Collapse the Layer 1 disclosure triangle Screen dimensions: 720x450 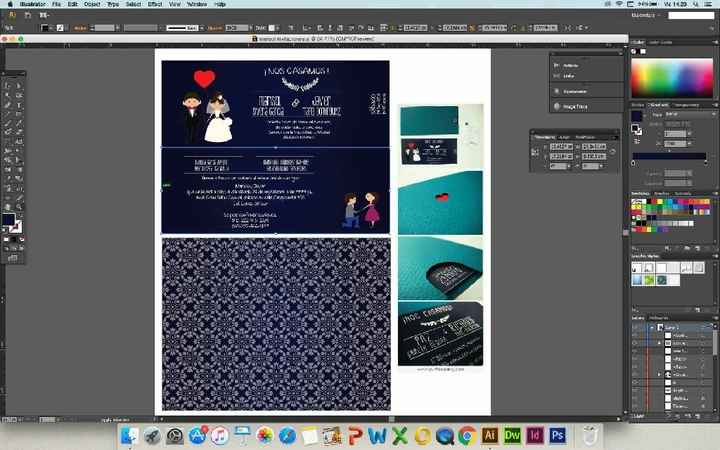[x=652, y=328]
